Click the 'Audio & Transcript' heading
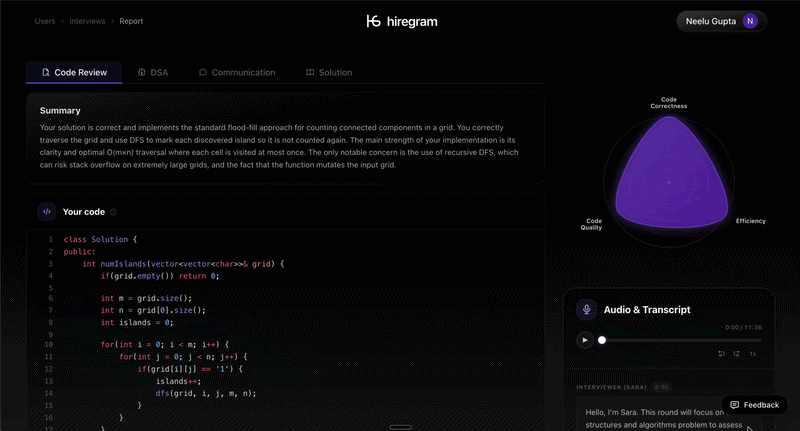The width and height of the screenshot is (800, 431). 647,310
